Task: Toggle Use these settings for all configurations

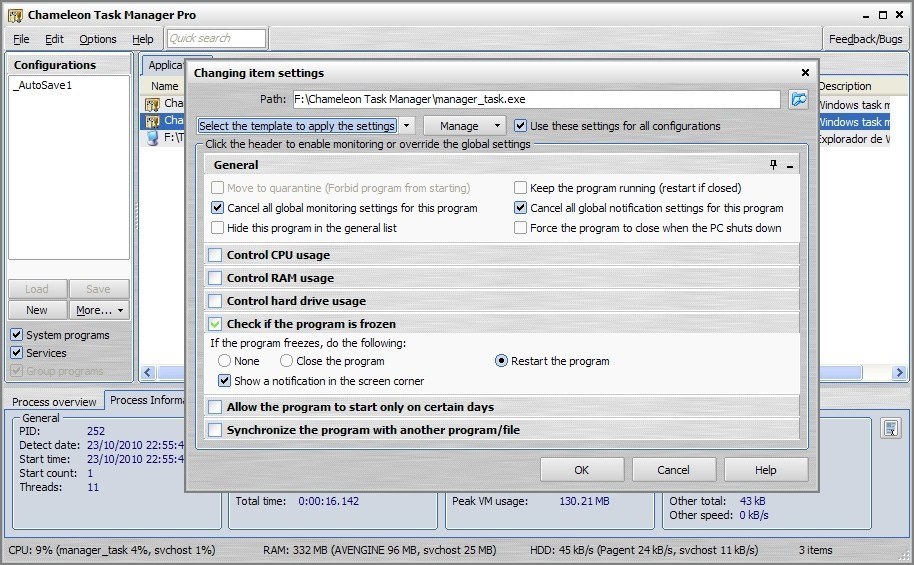Action: [x=520, y=126]
